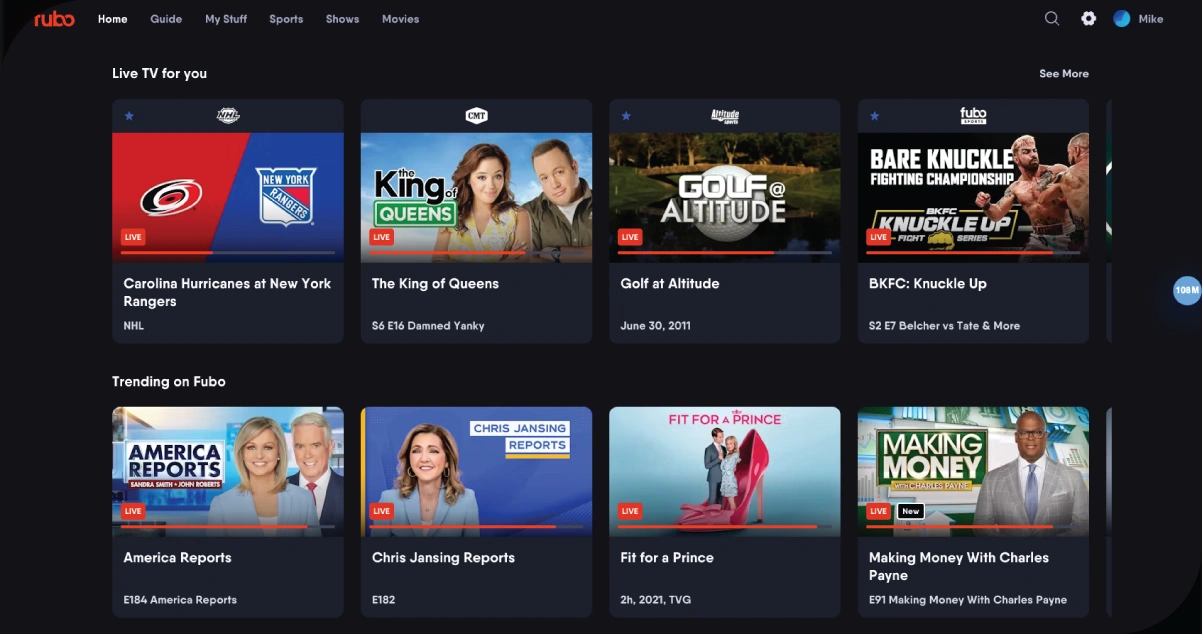Viewport: 1202px width, 634px height.
Task: Click the fubo Sports logo on the BKFC tile
Action: [972, 115]
